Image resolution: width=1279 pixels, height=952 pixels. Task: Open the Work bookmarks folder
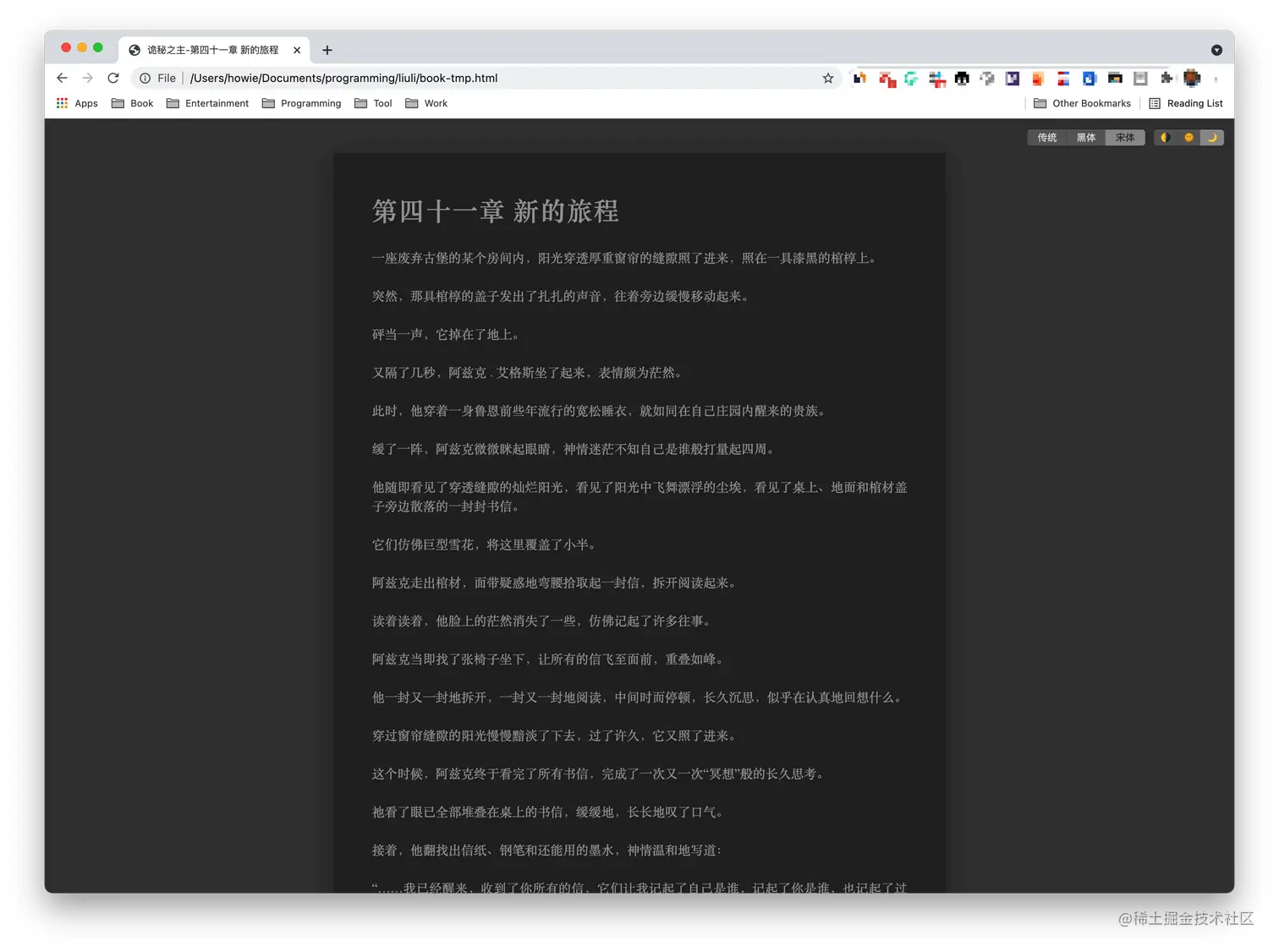point(426,103)
